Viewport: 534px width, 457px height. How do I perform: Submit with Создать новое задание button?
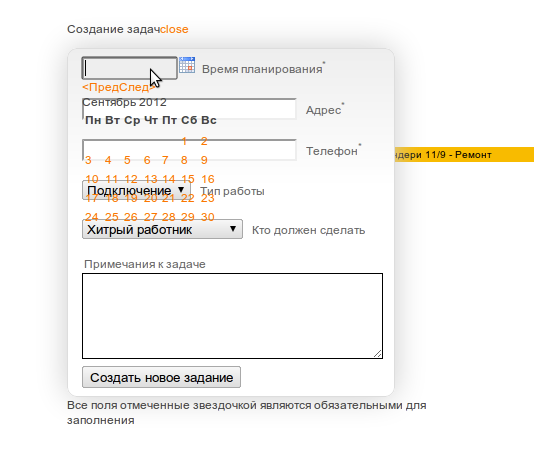point(161,377)
